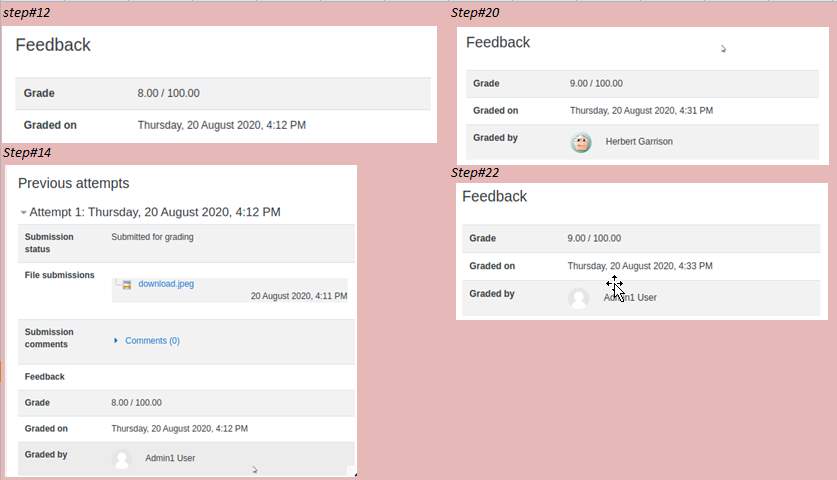Click the 'File submissions' row label

coord(59,275)
